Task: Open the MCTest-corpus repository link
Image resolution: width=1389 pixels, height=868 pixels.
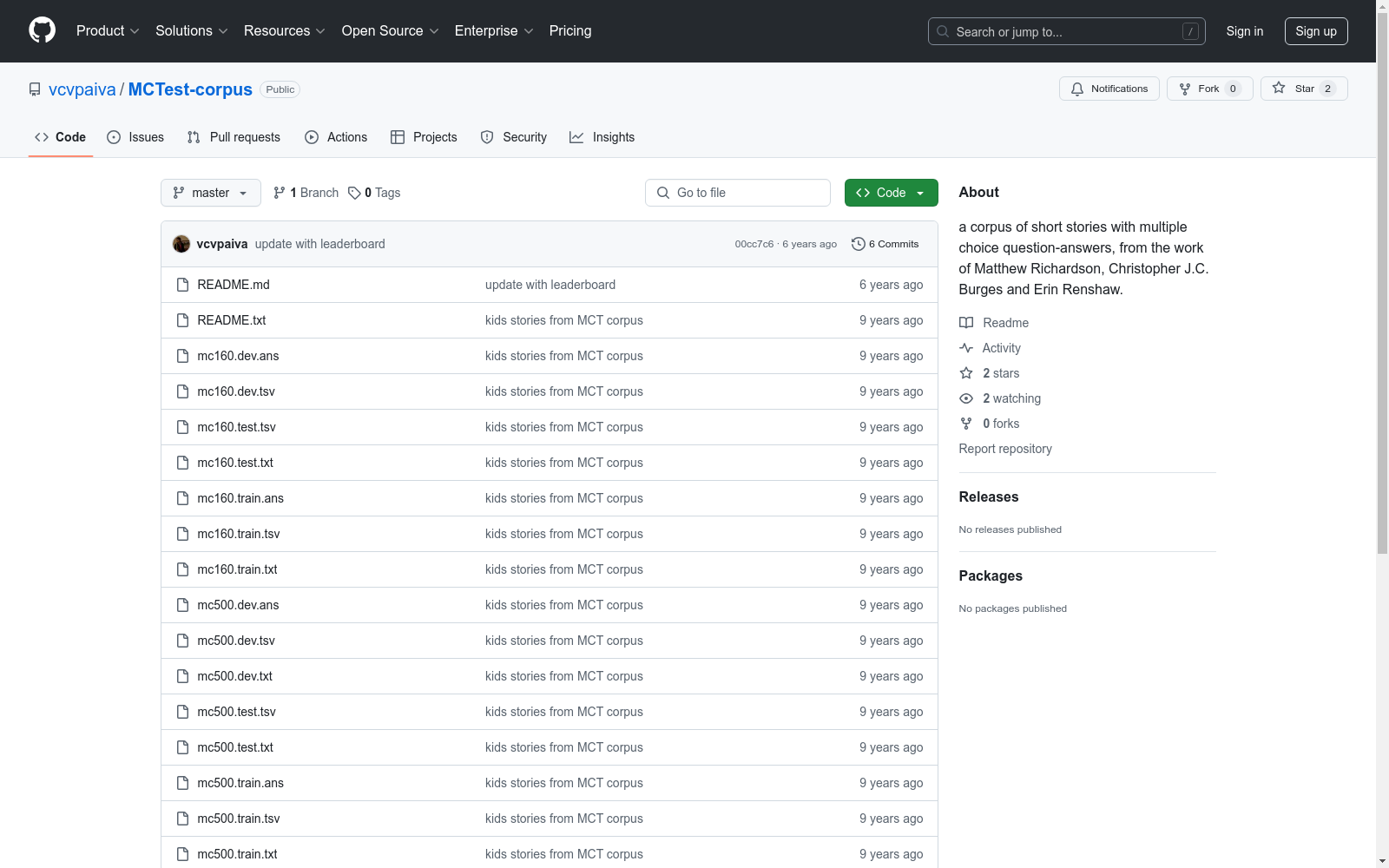Action: click(190, 89)
